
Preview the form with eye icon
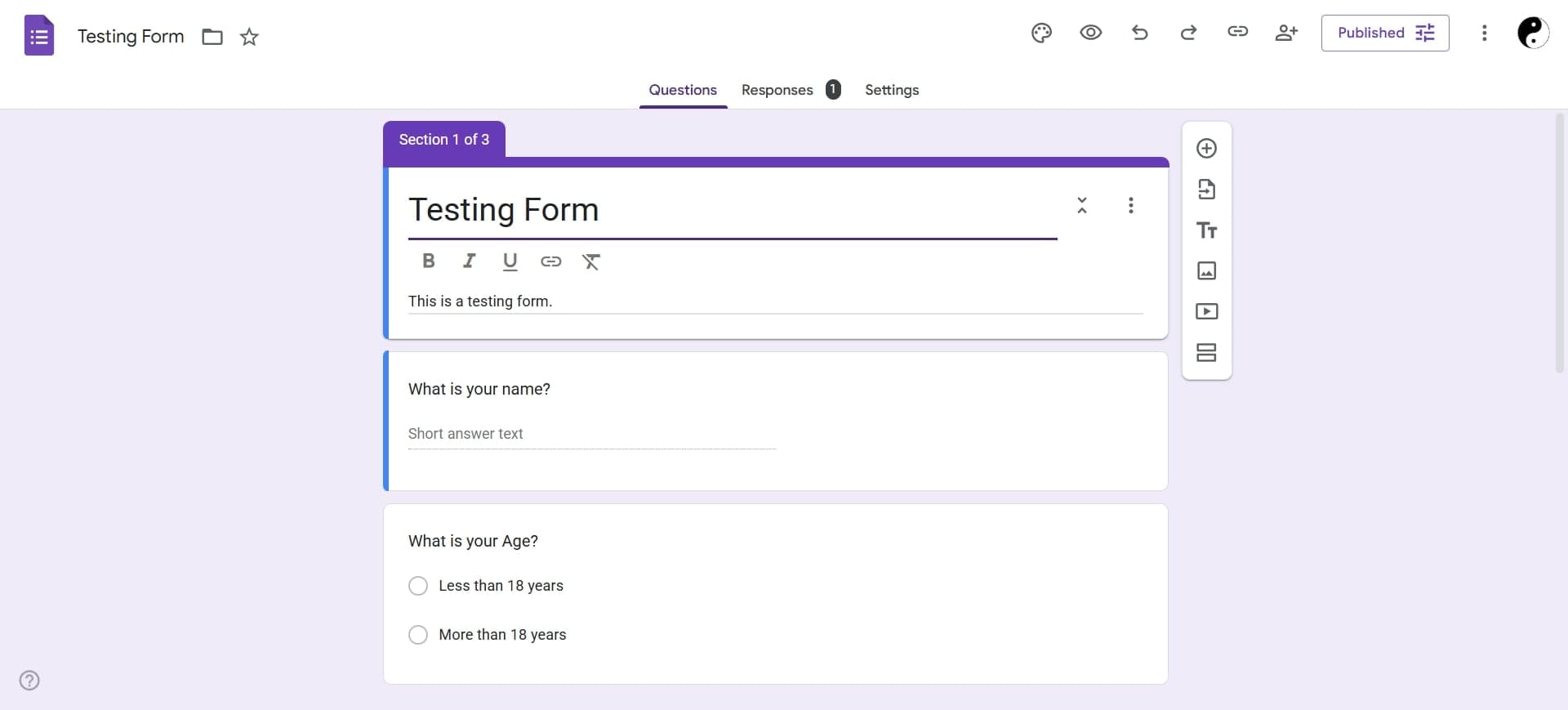pyautogui.click(x=1090, y=33)
